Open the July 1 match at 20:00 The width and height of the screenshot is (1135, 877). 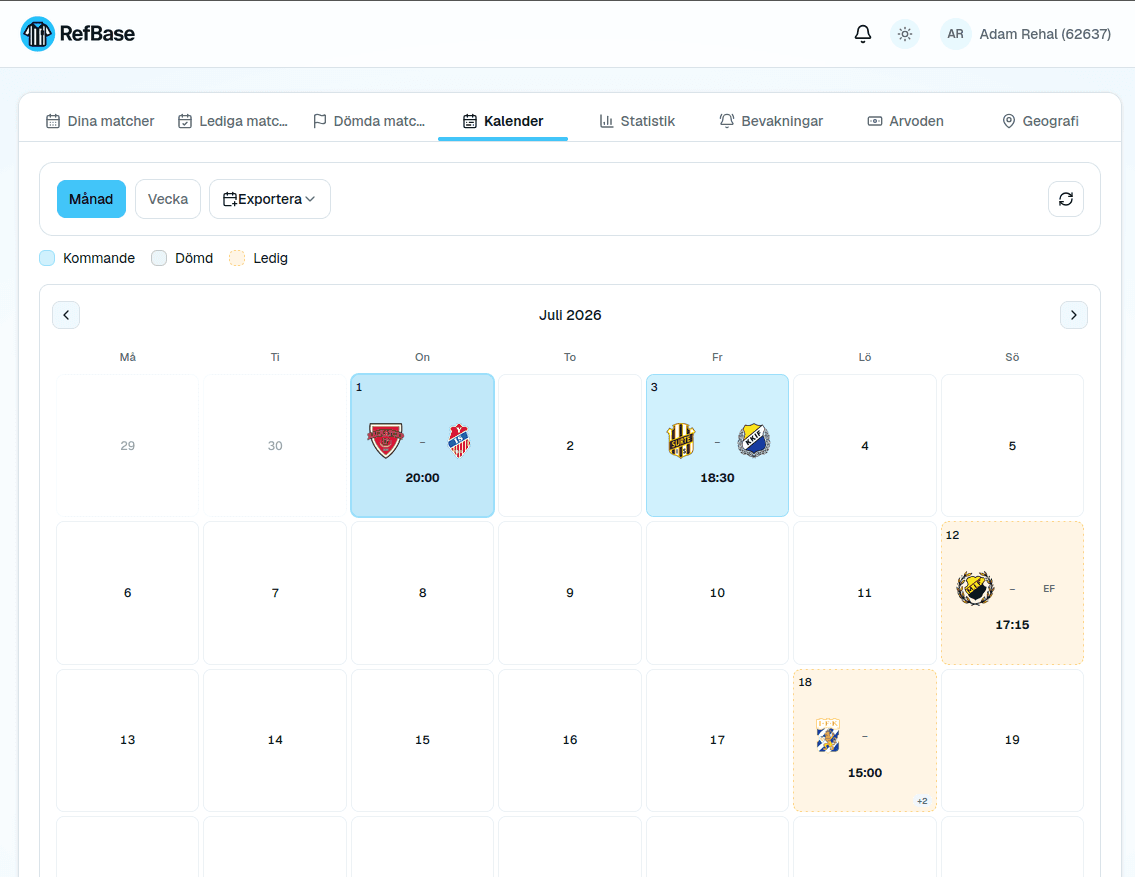point(423,445)
